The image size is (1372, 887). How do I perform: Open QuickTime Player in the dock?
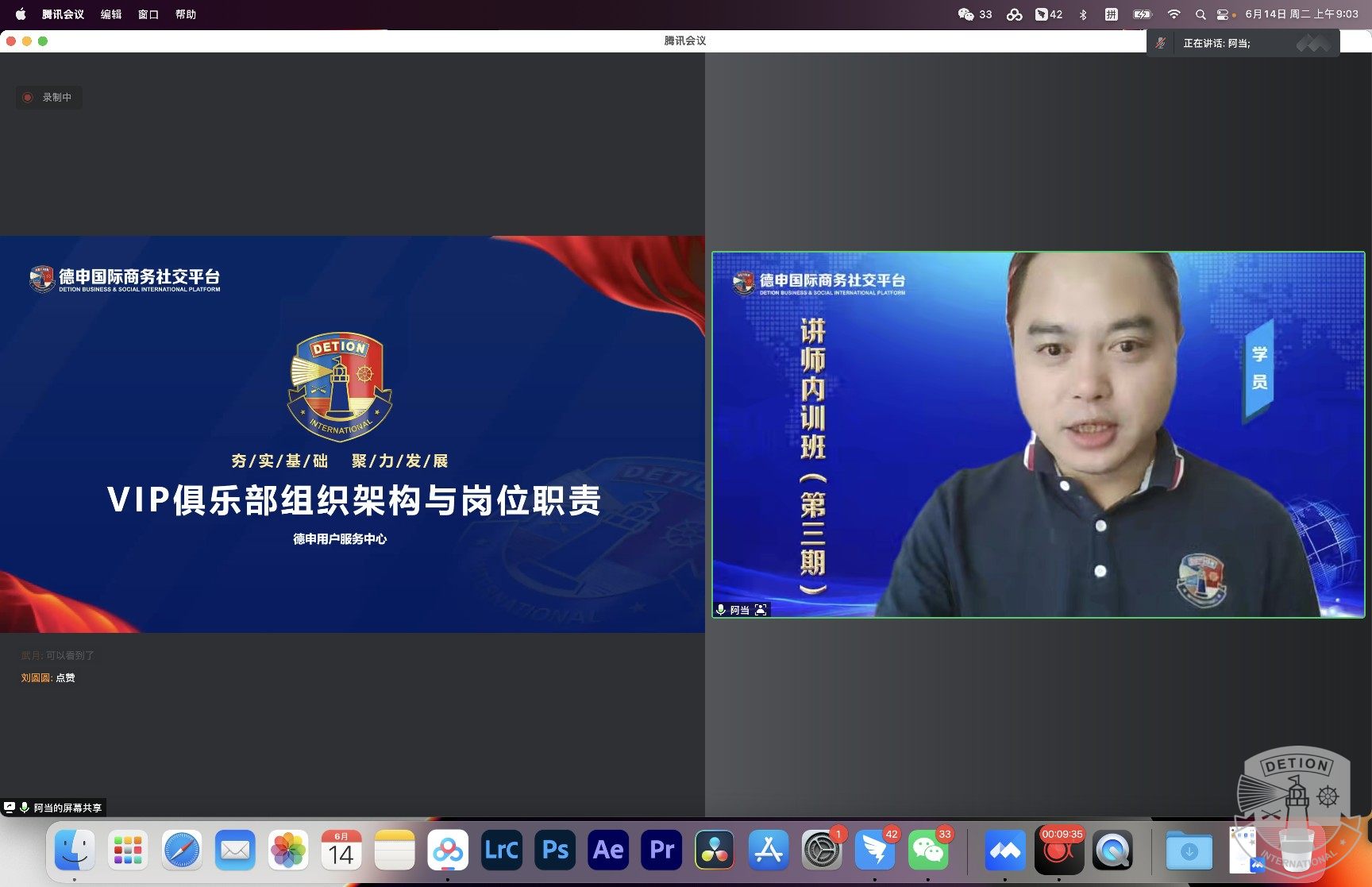1112,850
